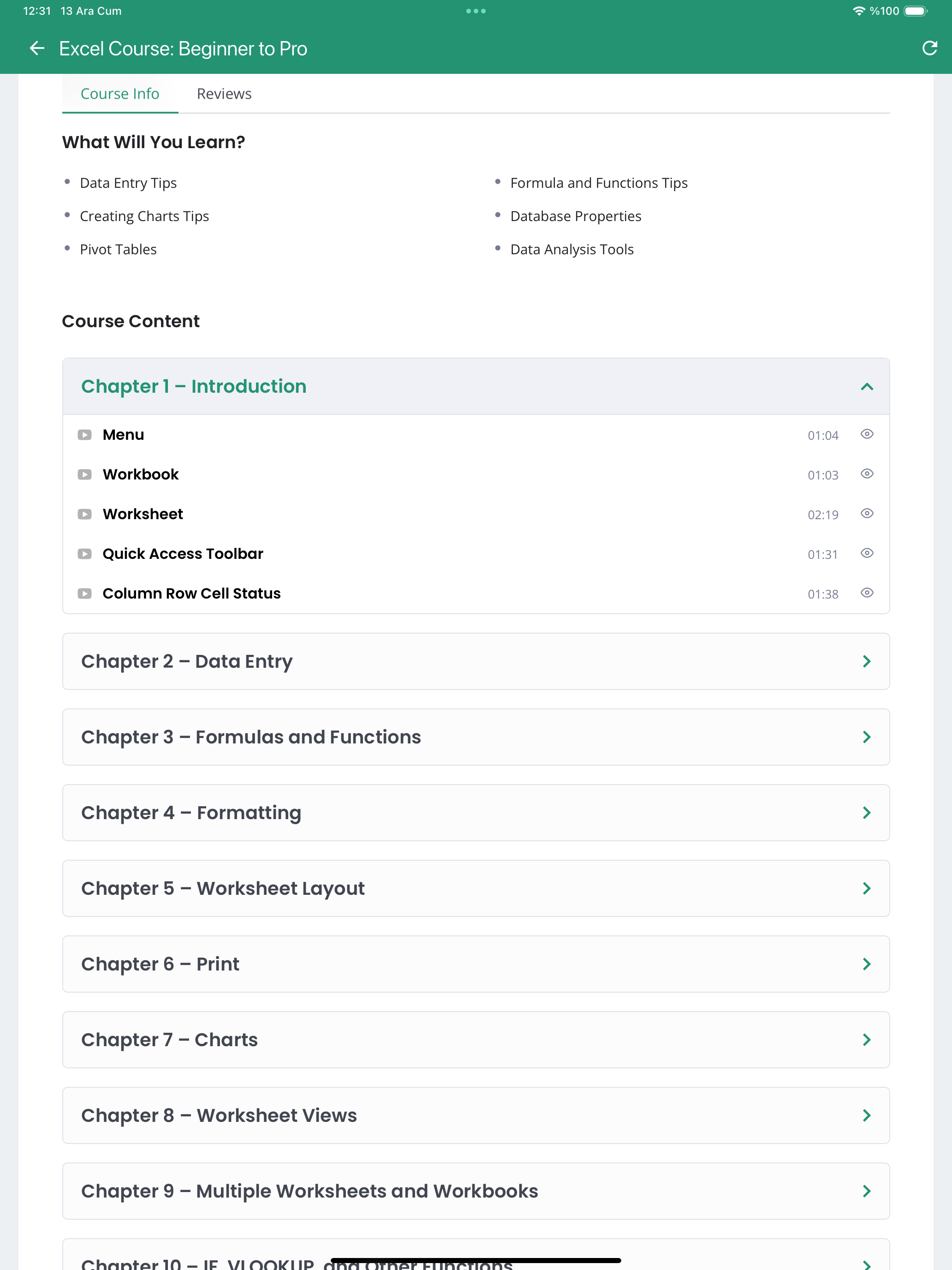Collapse Chapter 1 – Introduction
952x1270 pixels.
pos(476,386)
